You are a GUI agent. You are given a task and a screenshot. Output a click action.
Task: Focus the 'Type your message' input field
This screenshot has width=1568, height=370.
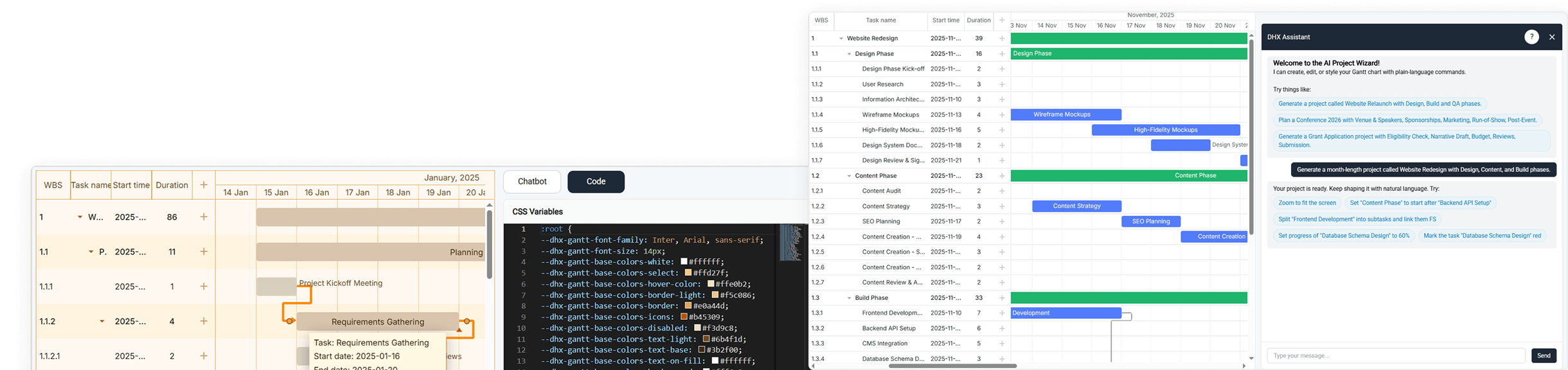coord(1396,356)
